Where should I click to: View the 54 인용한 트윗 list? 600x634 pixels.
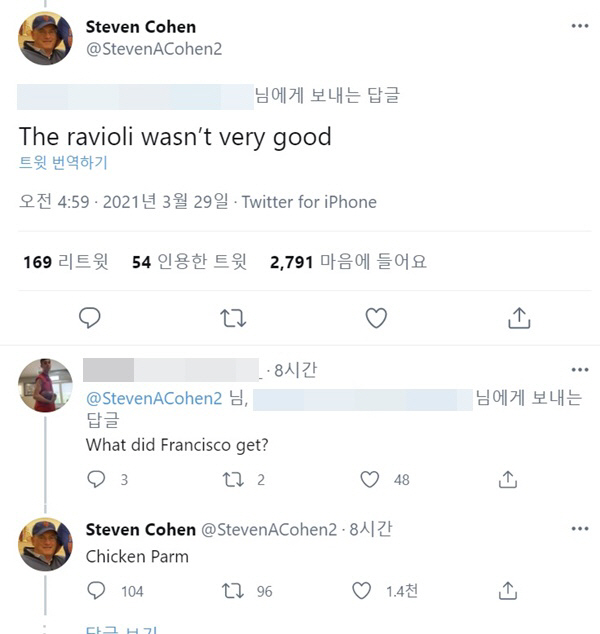click(189, 262)
